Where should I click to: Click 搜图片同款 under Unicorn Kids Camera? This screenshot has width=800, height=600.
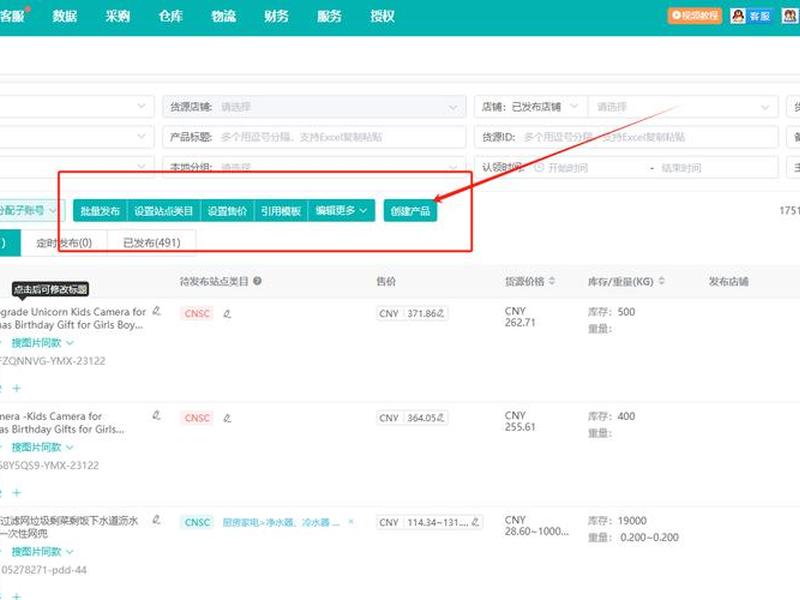click(x=42, y=343)
